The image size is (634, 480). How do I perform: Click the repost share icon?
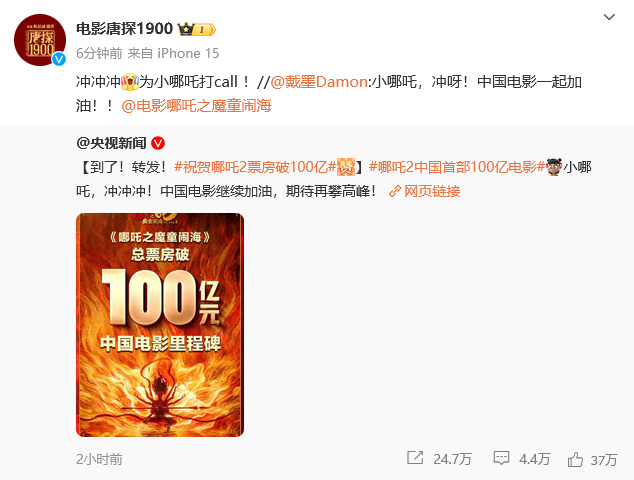pos(415,458)
